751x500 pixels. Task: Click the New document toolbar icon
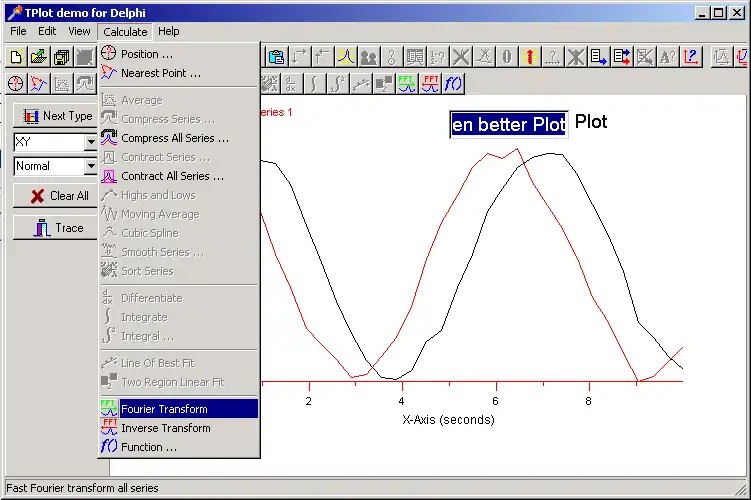point(16,57)
